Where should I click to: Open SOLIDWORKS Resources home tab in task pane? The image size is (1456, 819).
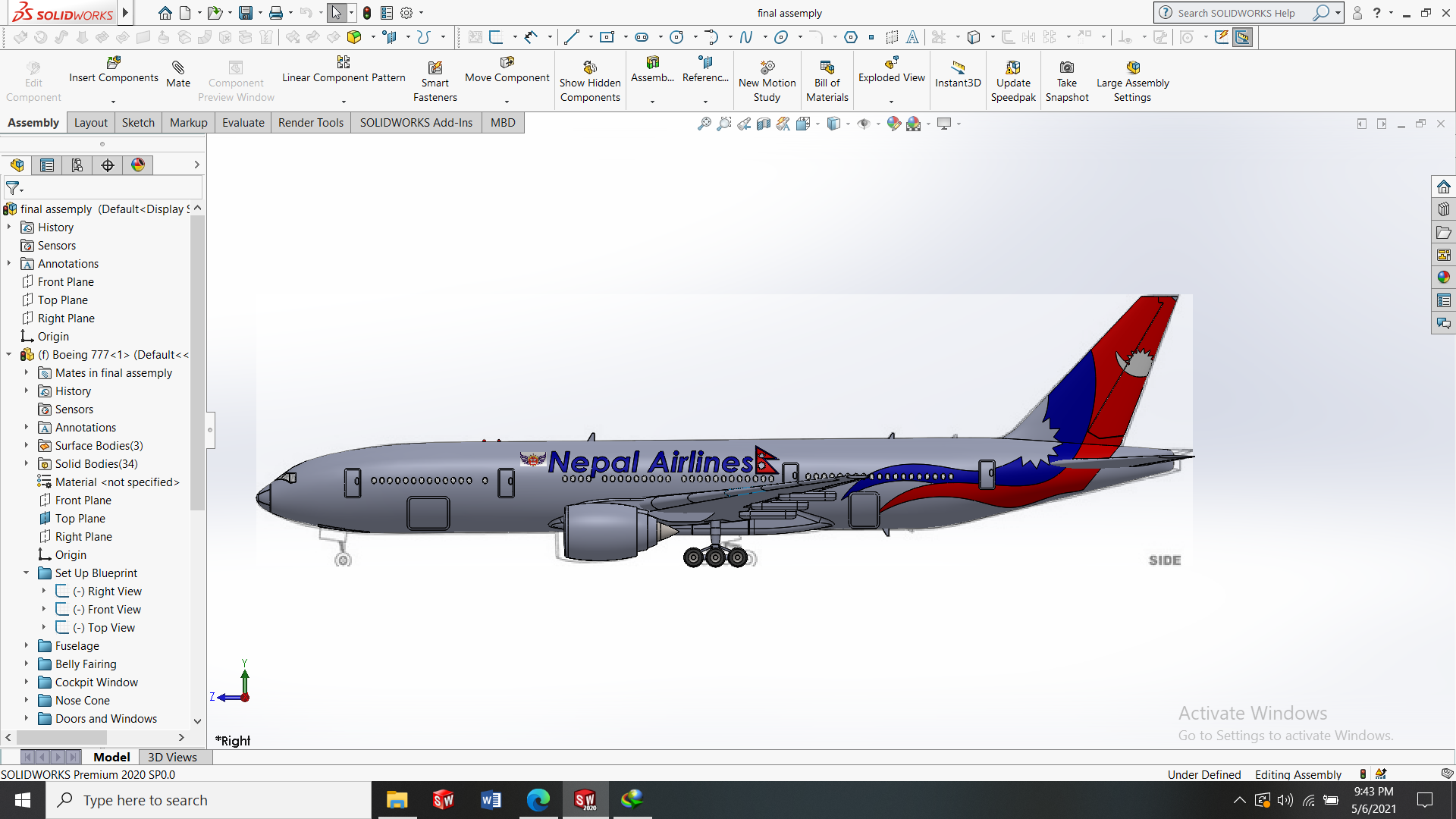[1443, 187]
